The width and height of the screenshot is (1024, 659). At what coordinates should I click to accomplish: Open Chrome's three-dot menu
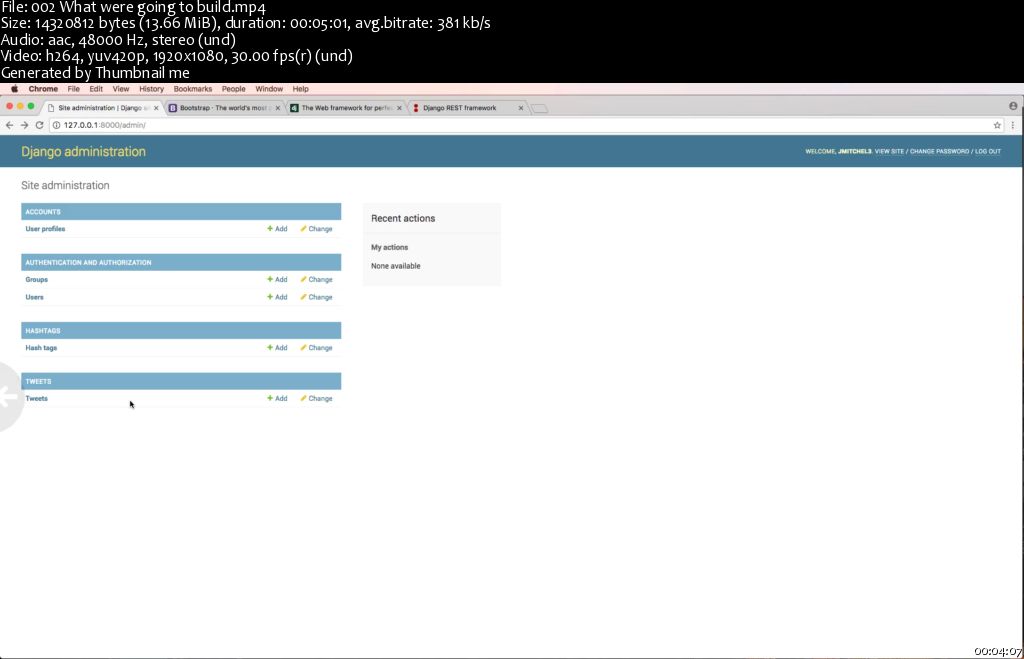(1013, 125)
